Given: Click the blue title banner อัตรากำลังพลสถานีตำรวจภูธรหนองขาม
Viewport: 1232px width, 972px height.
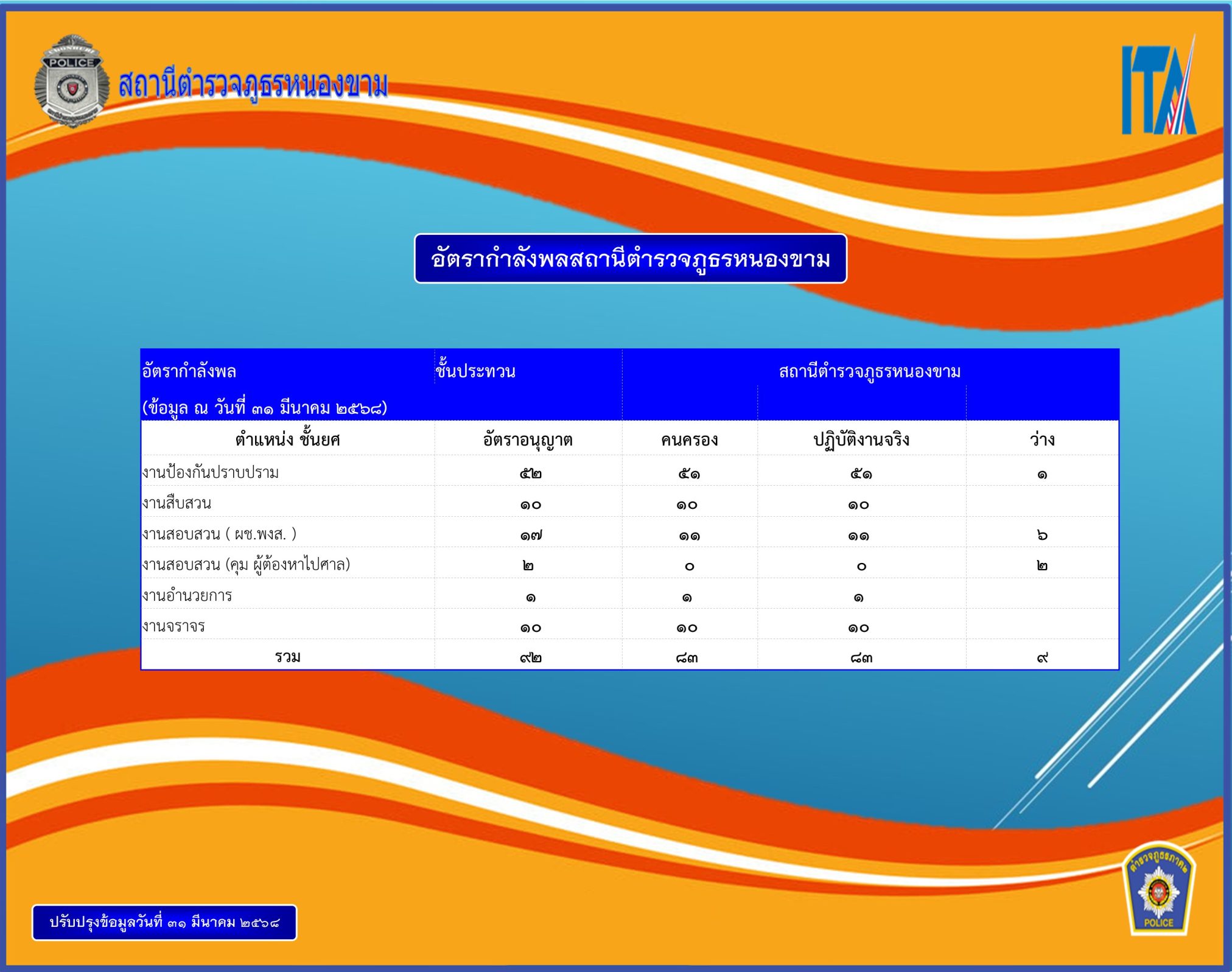Looking at the screenshot, I should pos(630,259).
